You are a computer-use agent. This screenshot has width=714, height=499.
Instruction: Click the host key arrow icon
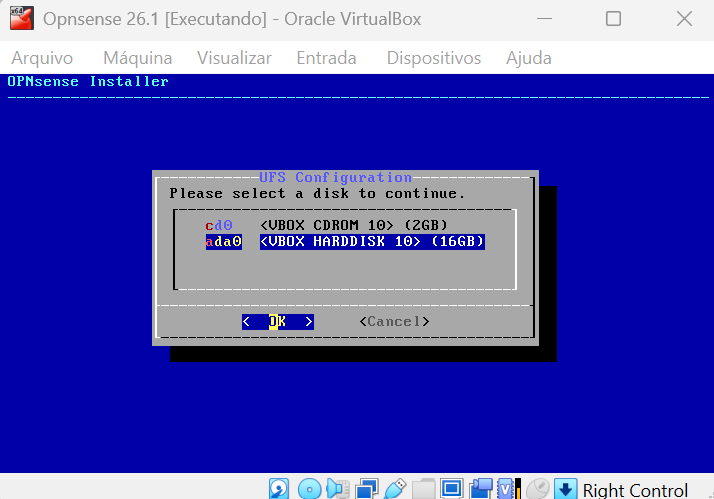click(x=566, y=489)
